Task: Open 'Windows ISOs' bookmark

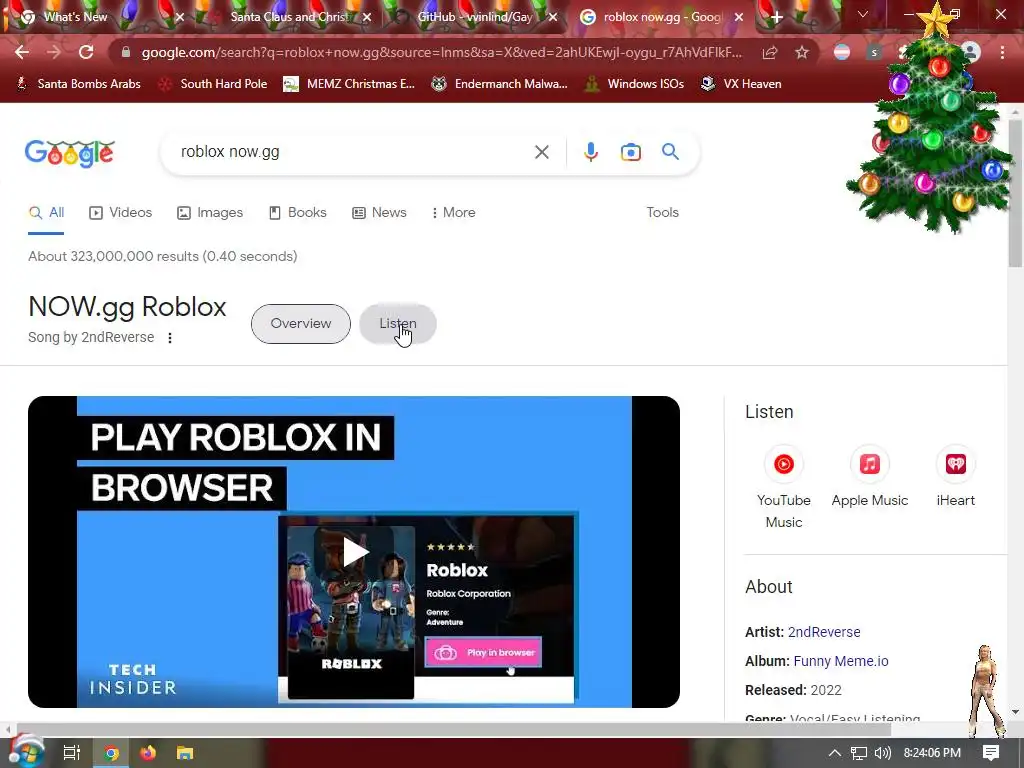Action: pos(634,84)
